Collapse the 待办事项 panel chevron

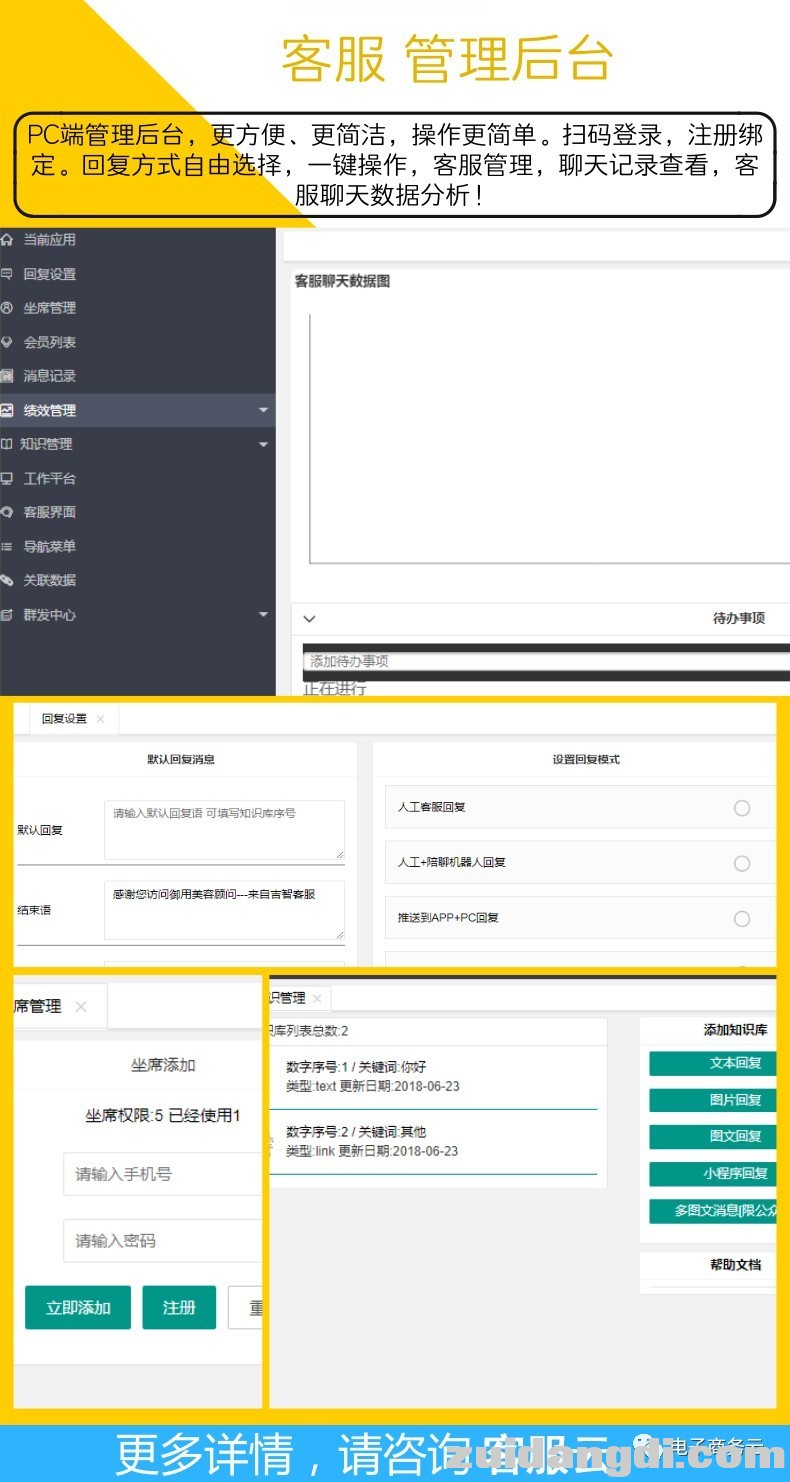pyautogui.click(x=309, y=619)
